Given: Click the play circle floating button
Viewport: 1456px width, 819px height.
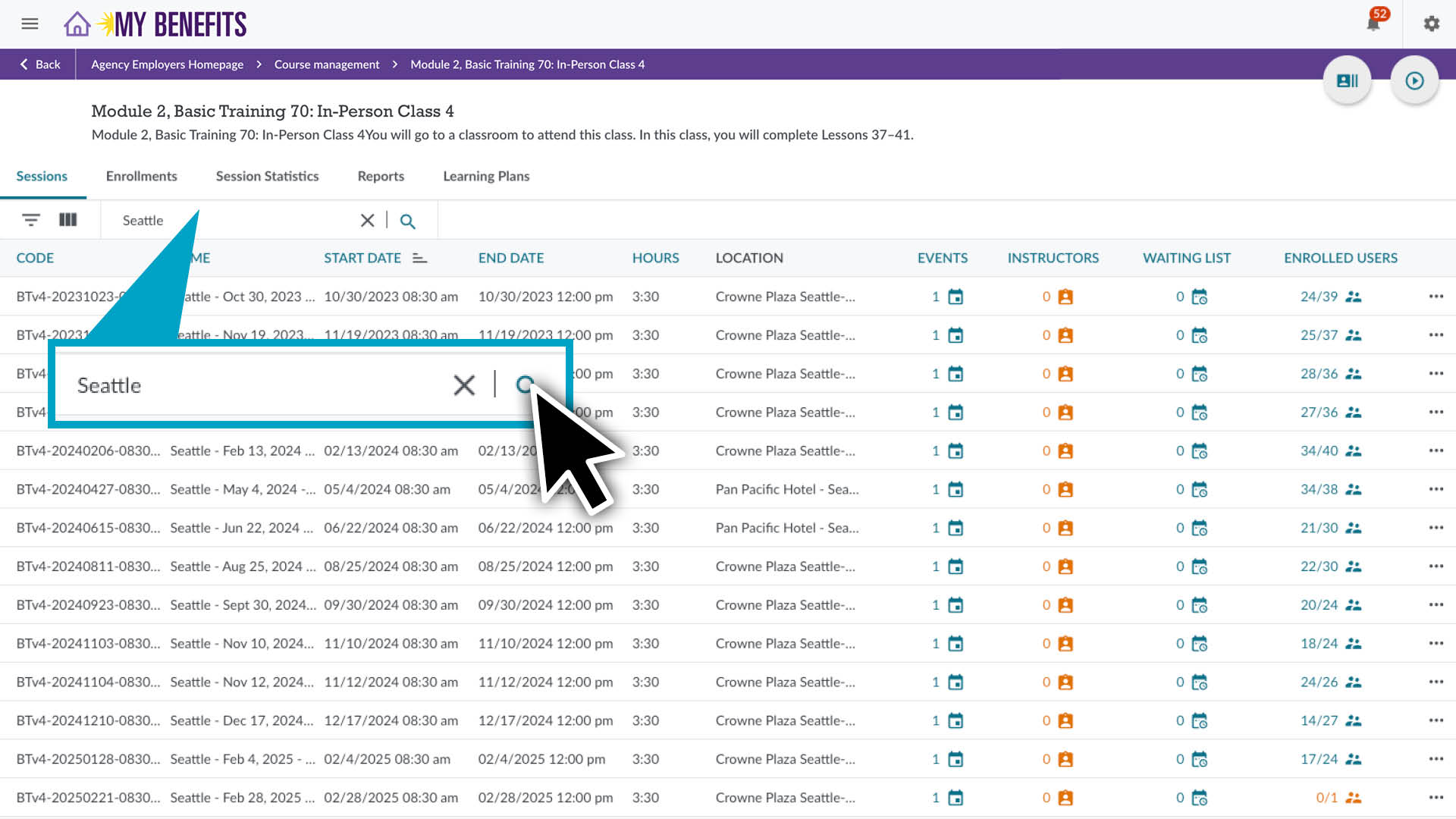Looking at the screenshot, I should pyautogui.click(x=1414, y=80).
